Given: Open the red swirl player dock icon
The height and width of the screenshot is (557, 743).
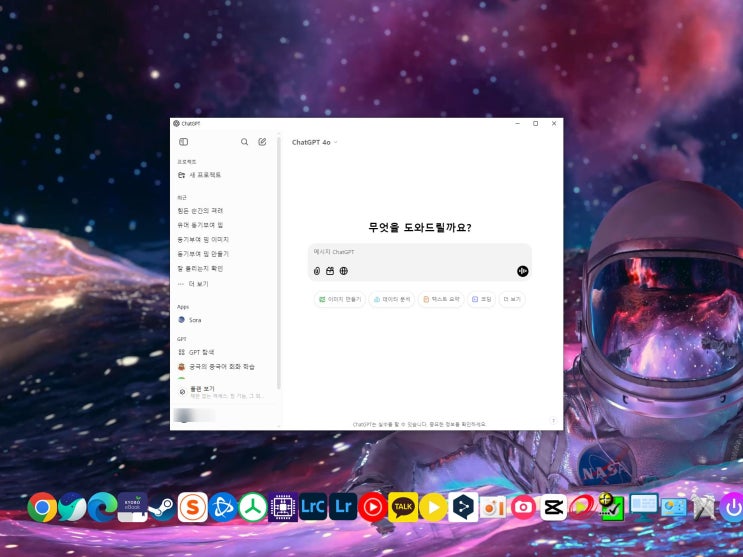Looking at the screenshot, I should click(583, 507).
